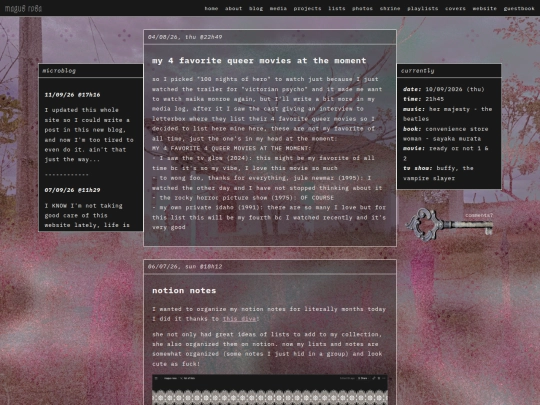Open the photos page

coord(362,8)
